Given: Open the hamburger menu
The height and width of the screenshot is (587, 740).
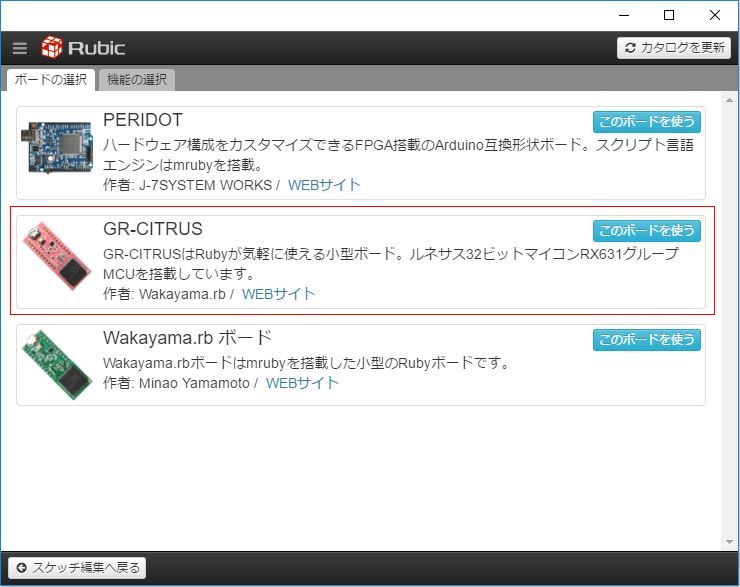Looking at the screenshot, I should pyautogui.click(x=20, y=48).
